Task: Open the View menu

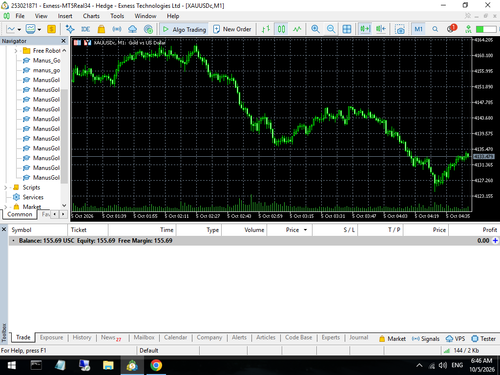Action: [41, 16]
